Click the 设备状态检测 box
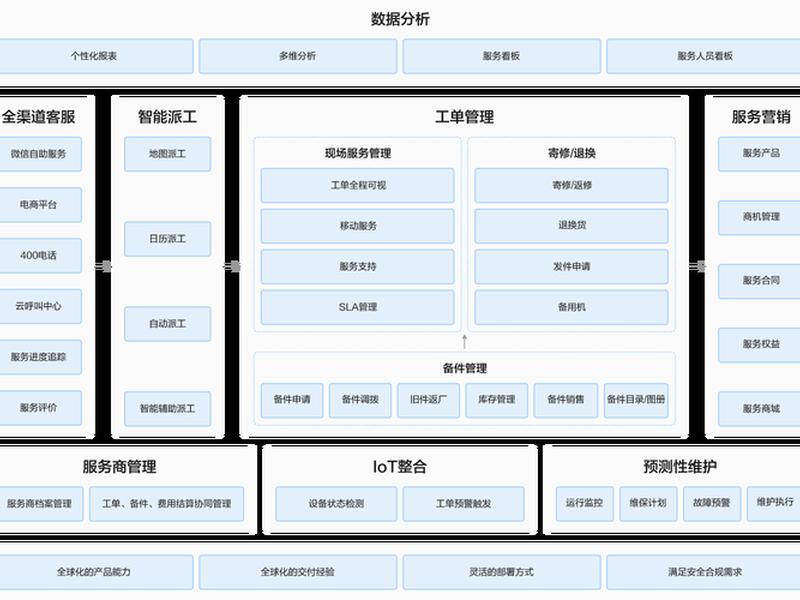Viewport: 800px width, 600px height. [x=336, y=504]
